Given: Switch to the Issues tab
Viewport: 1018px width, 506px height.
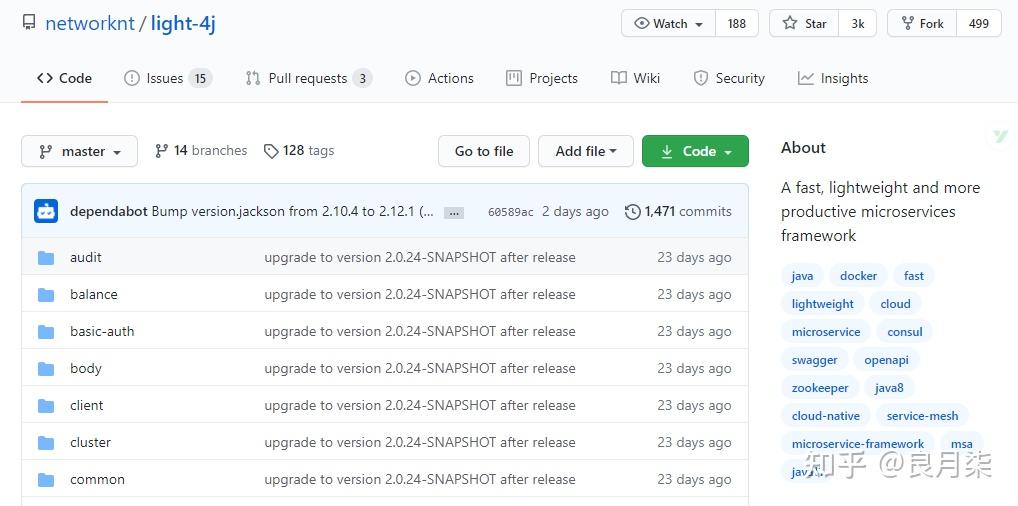Looking at the screenshot, I should (167, 78).
